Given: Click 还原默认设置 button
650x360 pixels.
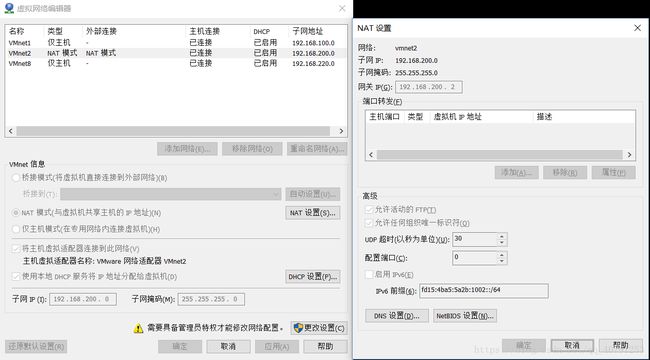Looking at the screenshot, I should tap(36, 346).
